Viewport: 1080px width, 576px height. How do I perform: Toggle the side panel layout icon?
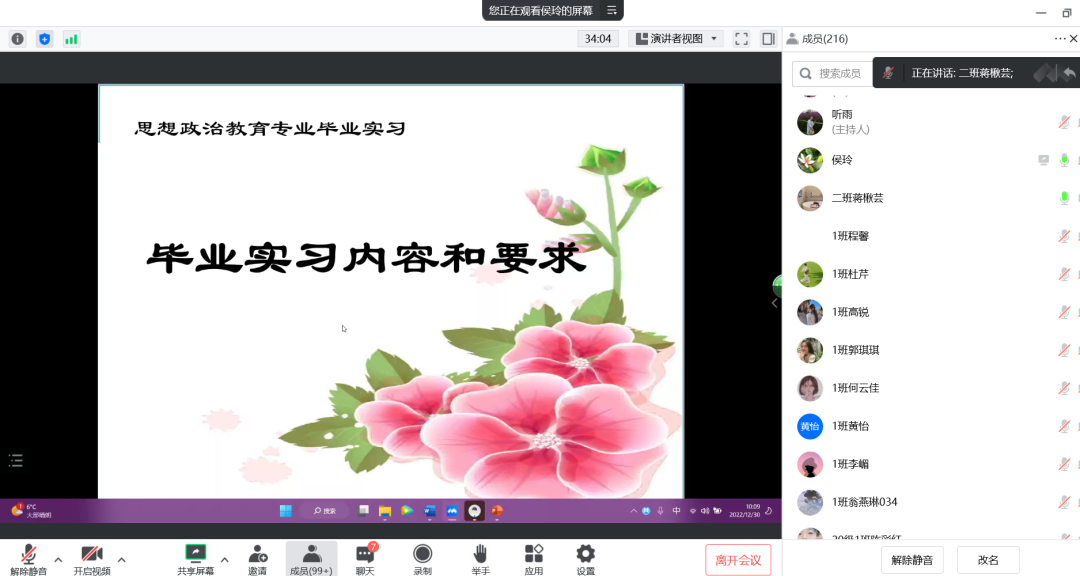click(x=768, y=39)
